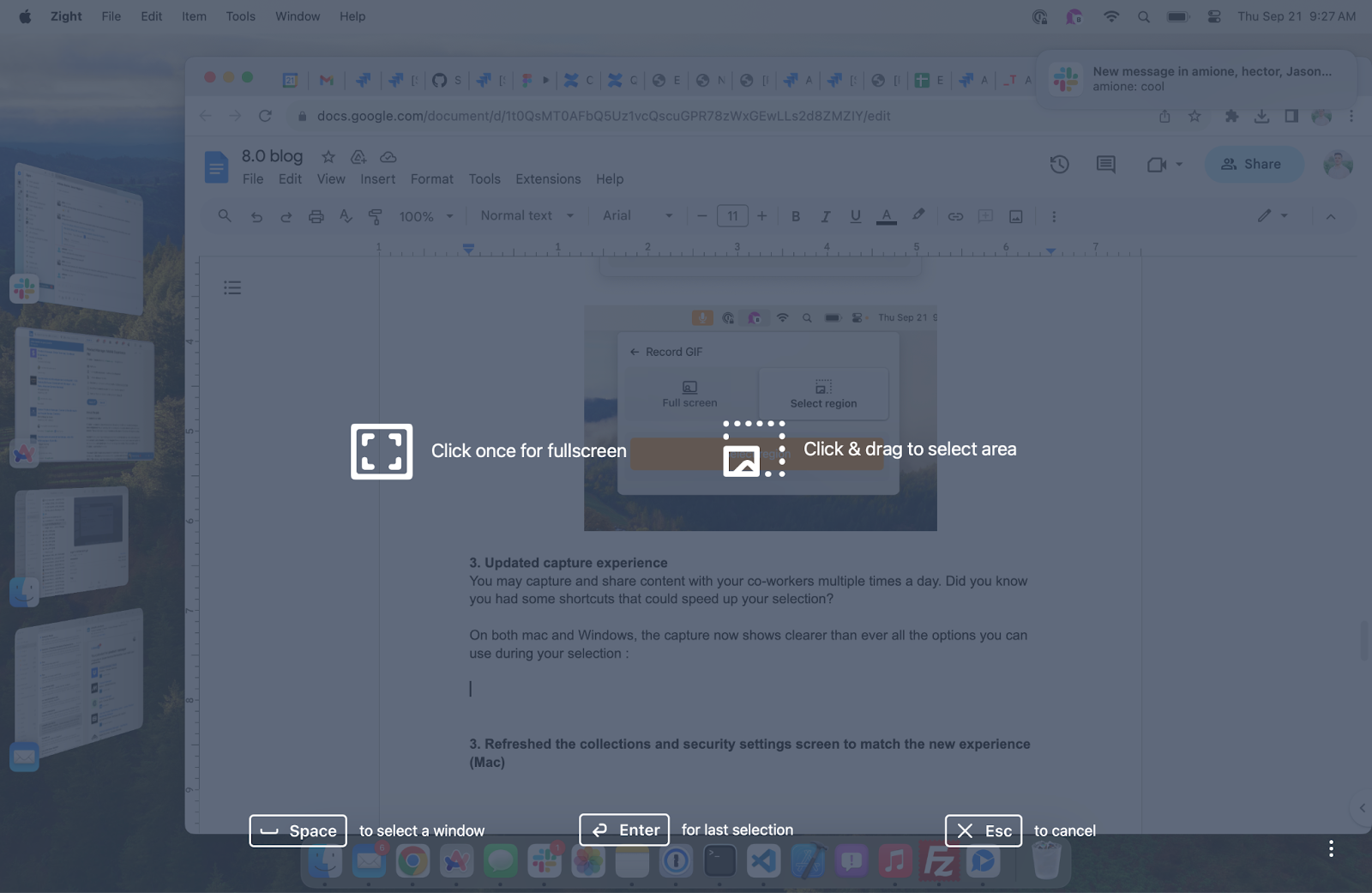Click the Meet camera dropdown arrow
Screen dimensions: 1372x893
[x=1179, y=165]
